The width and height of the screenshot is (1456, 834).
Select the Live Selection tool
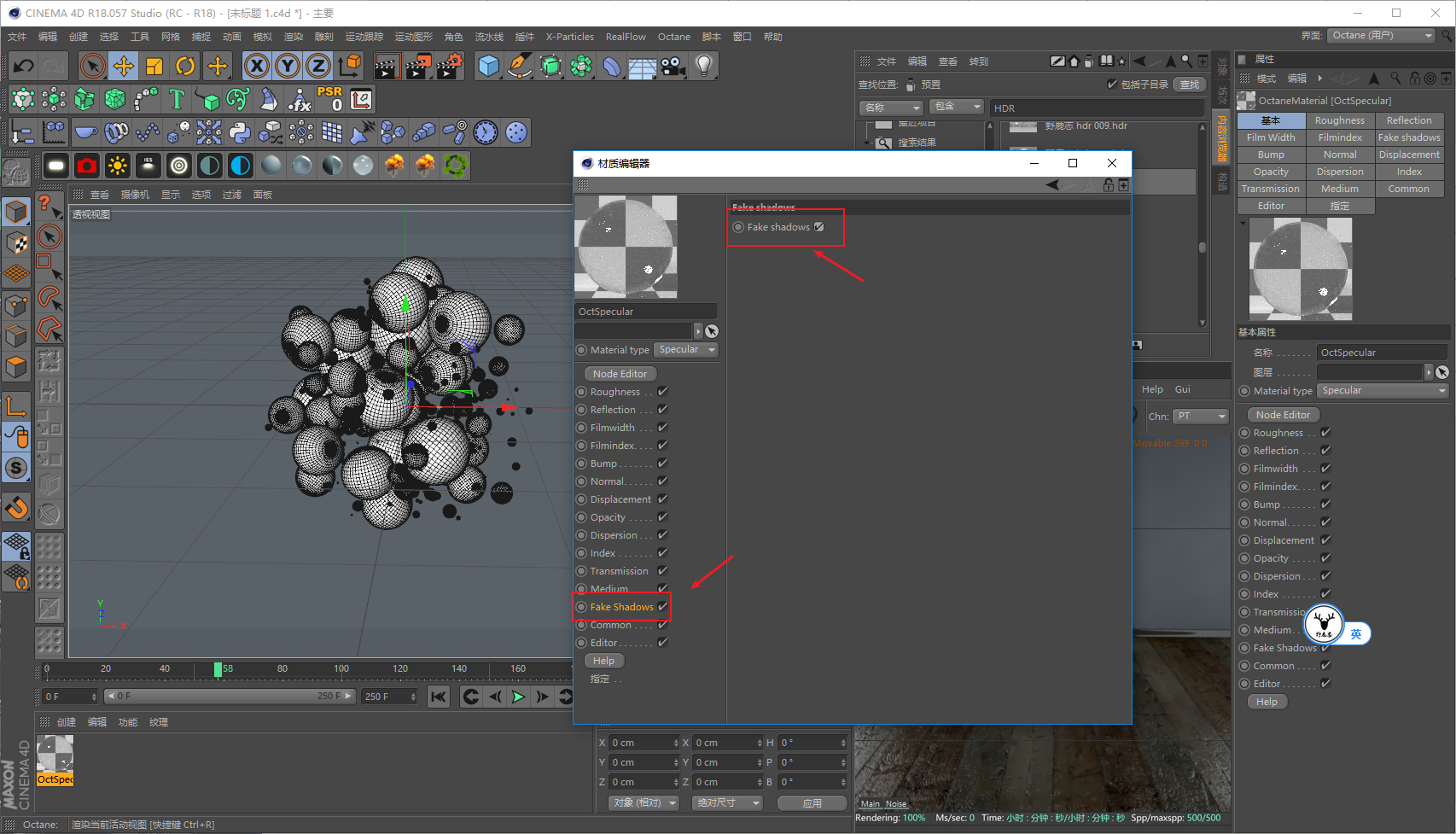click(93, 66)
